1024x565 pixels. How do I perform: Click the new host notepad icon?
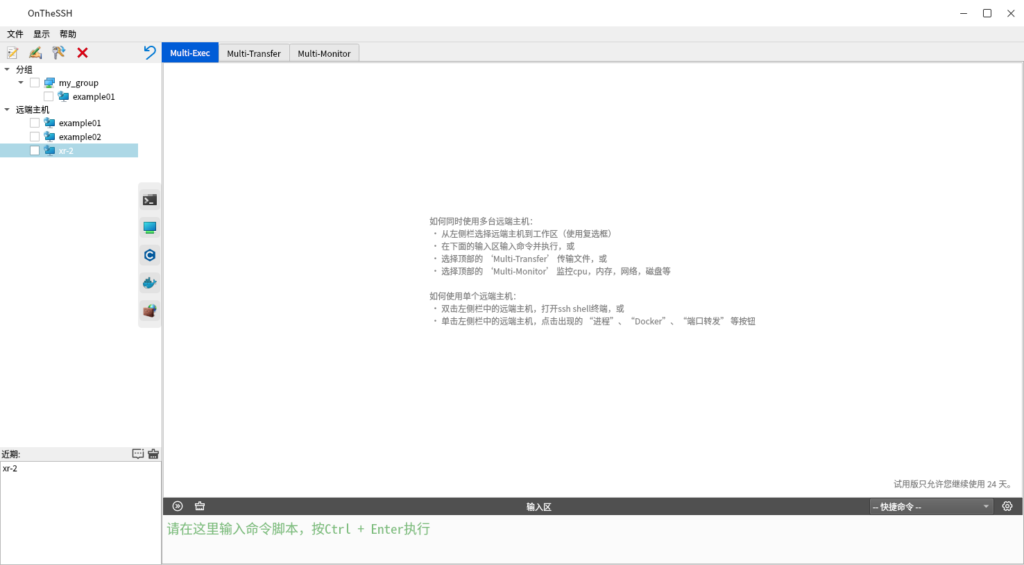(12, 52)
